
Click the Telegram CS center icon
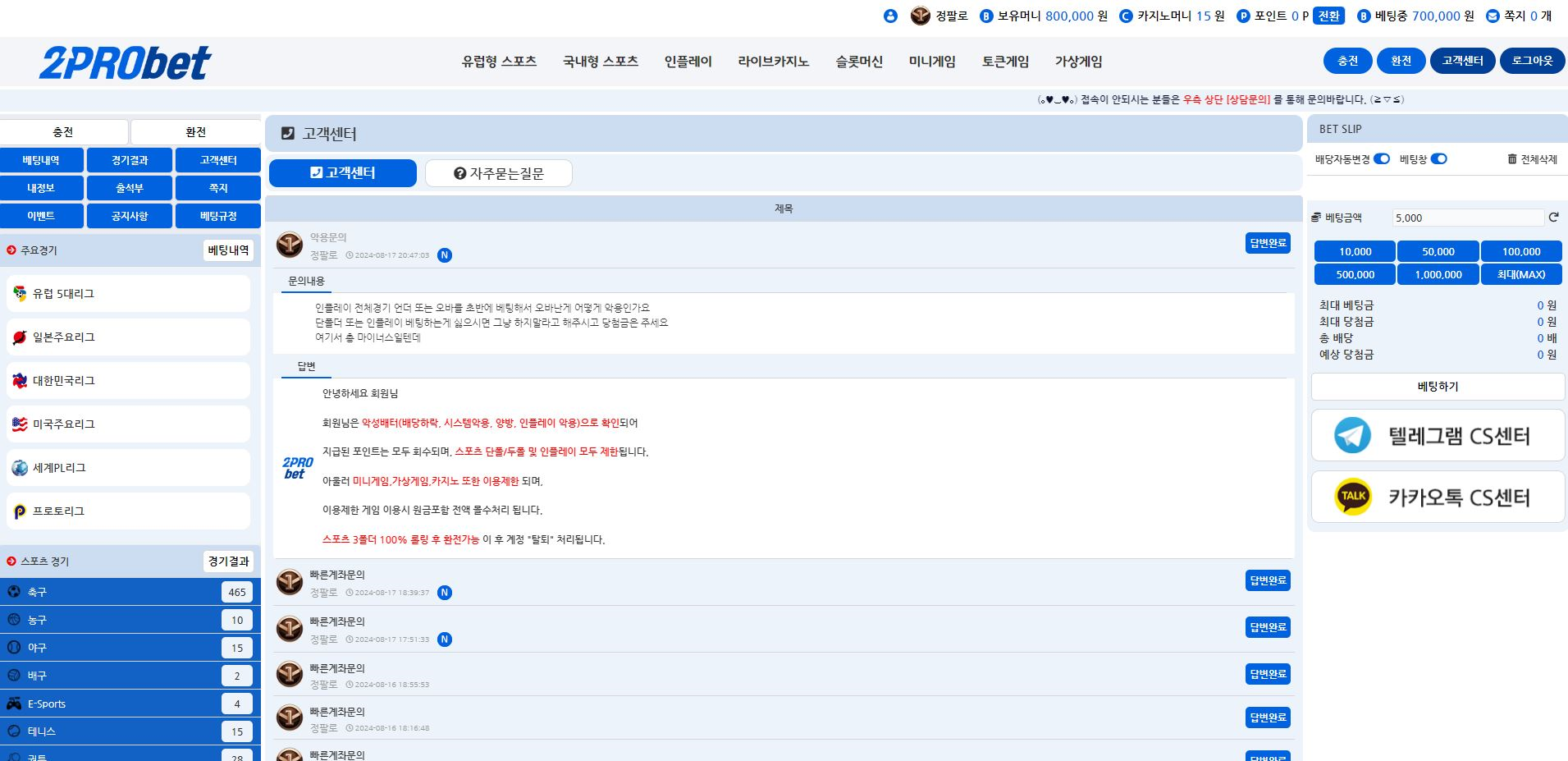pyautogui.click(x=1351, y=435)
